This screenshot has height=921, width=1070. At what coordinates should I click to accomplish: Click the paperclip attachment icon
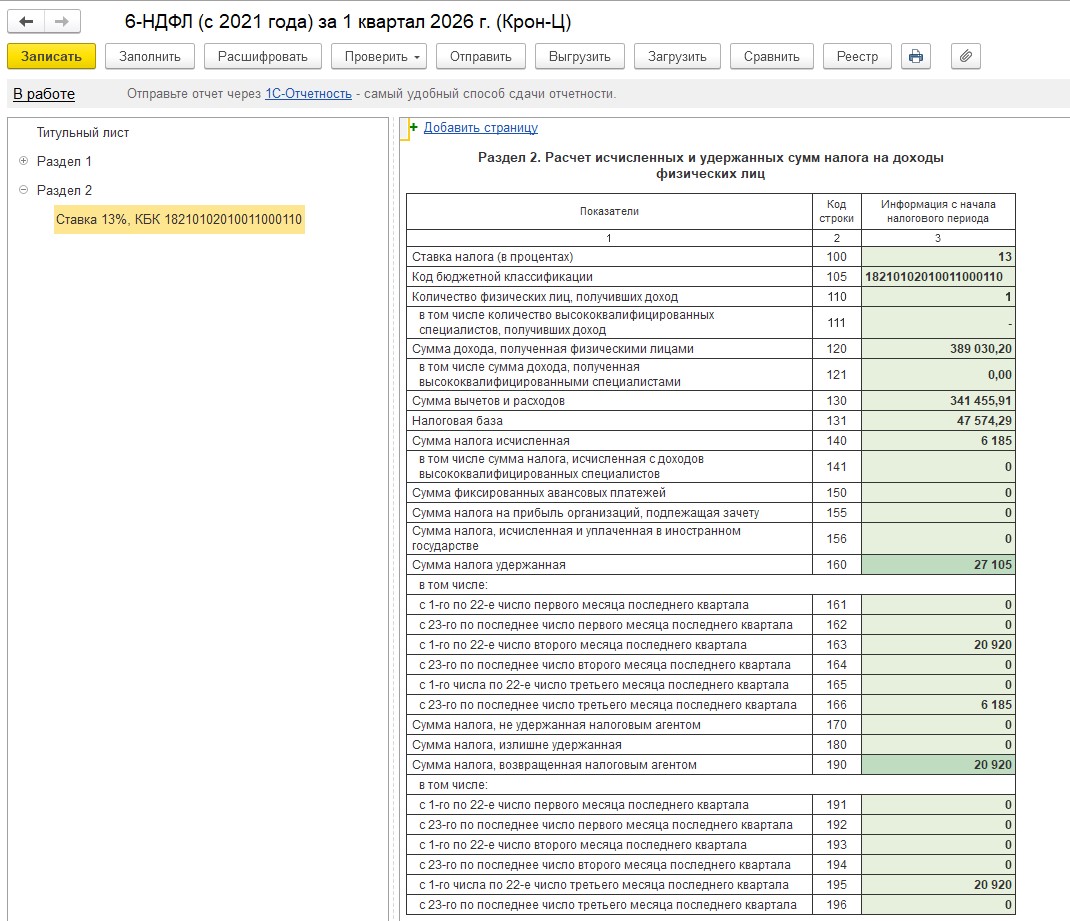[965, 56]
